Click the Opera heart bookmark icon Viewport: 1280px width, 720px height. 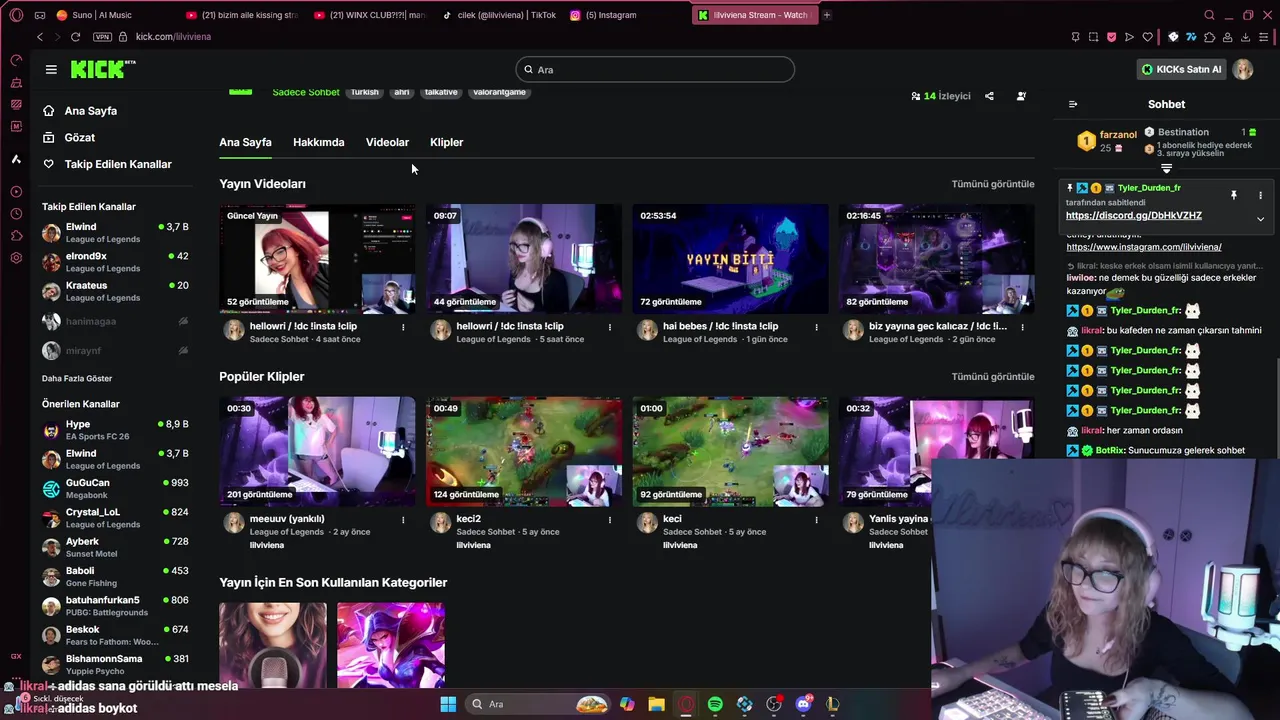click(1147, 37)
